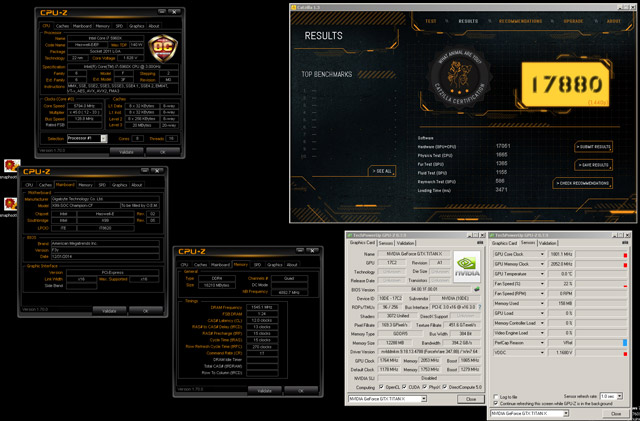Toggle the PhysX checkbox
This screenshot has height=421, width=640.
click(x=424, y=387)
